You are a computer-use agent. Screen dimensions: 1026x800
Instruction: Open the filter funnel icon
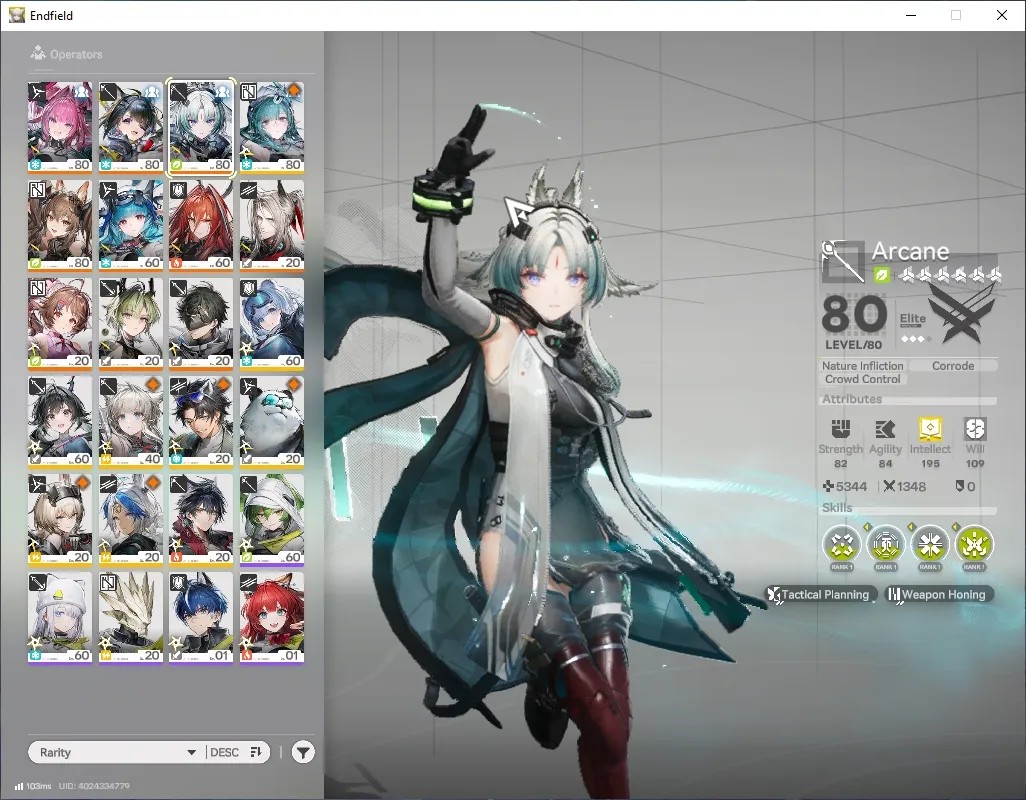tap(303, 752)
